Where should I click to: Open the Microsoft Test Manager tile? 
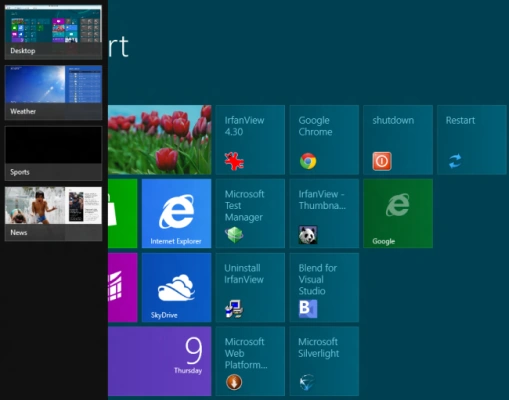pyautogui.click(x=250, y=213)
